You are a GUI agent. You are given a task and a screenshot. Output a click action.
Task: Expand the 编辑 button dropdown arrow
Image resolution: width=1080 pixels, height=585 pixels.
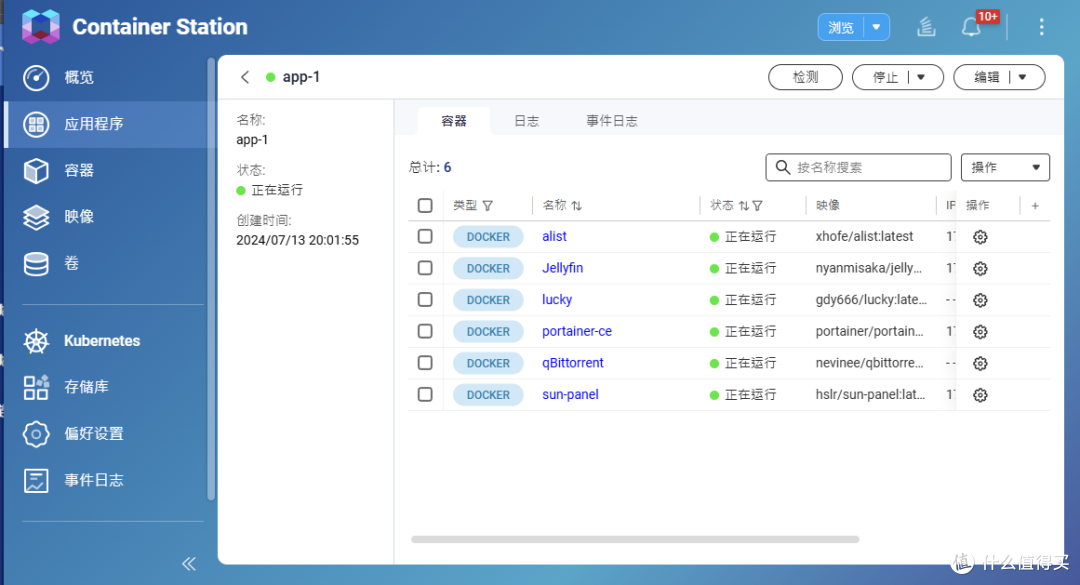click(x=1022, y=77)
